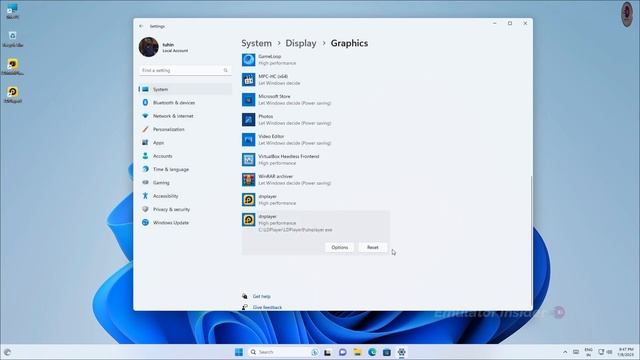
Task: Launch Microsoft Edge from the taskbar
Action: click(372, 352)
